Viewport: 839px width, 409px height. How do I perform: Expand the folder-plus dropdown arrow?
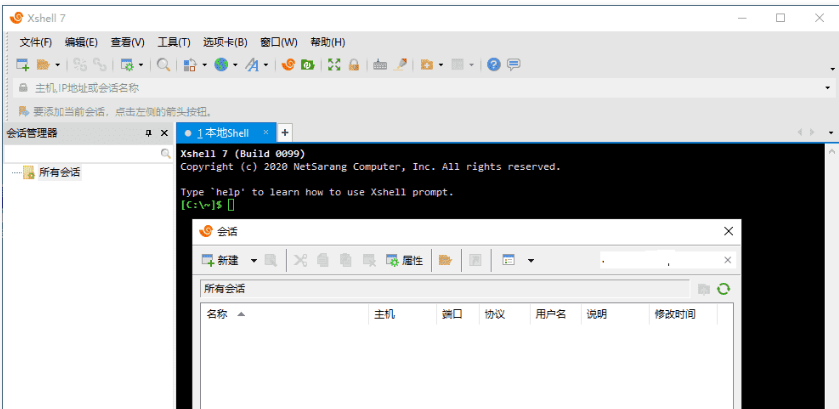tap(441, 65)
